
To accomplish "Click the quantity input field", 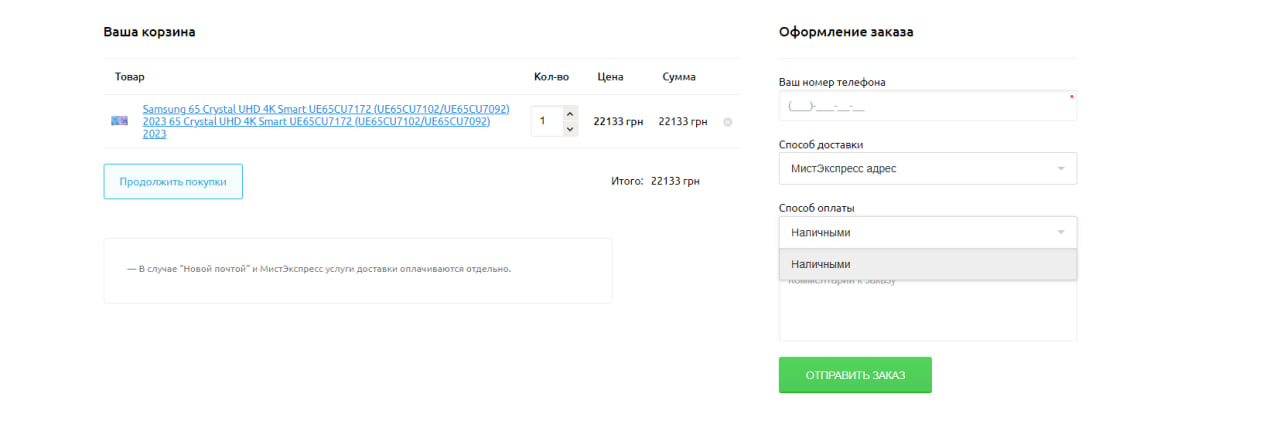I will [x=545, y=121].
